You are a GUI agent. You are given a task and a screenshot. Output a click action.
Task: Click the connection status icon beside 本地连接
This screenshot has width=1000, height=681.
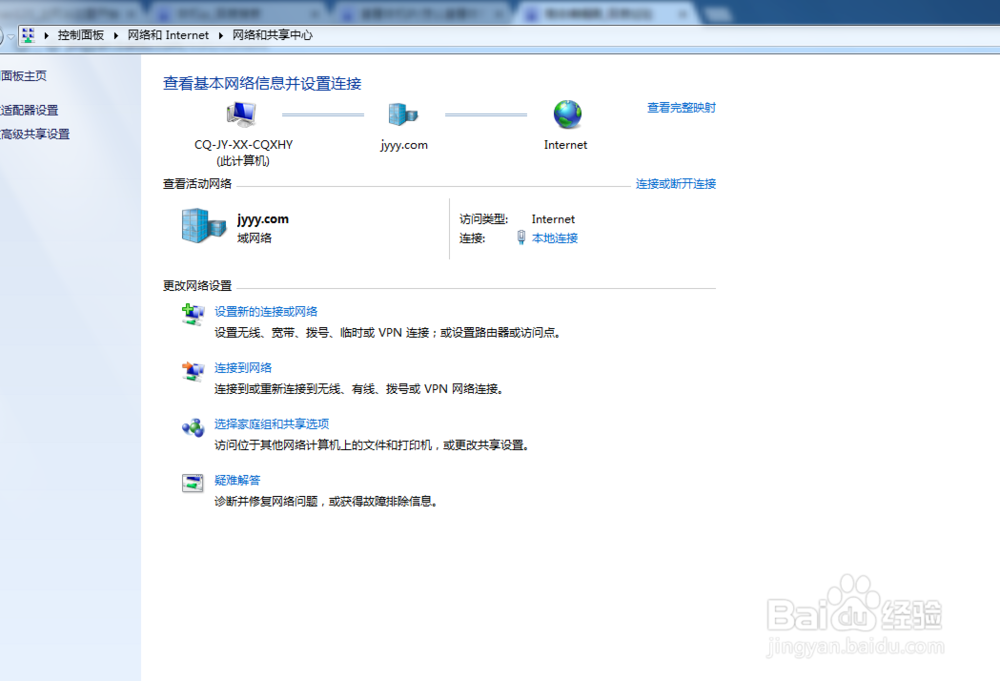(x=521, y=238)
